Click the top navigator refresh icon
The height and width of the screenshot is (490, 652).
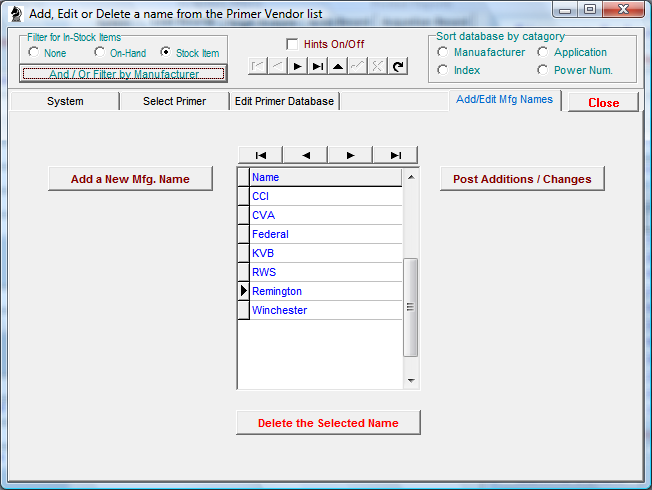pyautogui.click(x=398, y=66)
